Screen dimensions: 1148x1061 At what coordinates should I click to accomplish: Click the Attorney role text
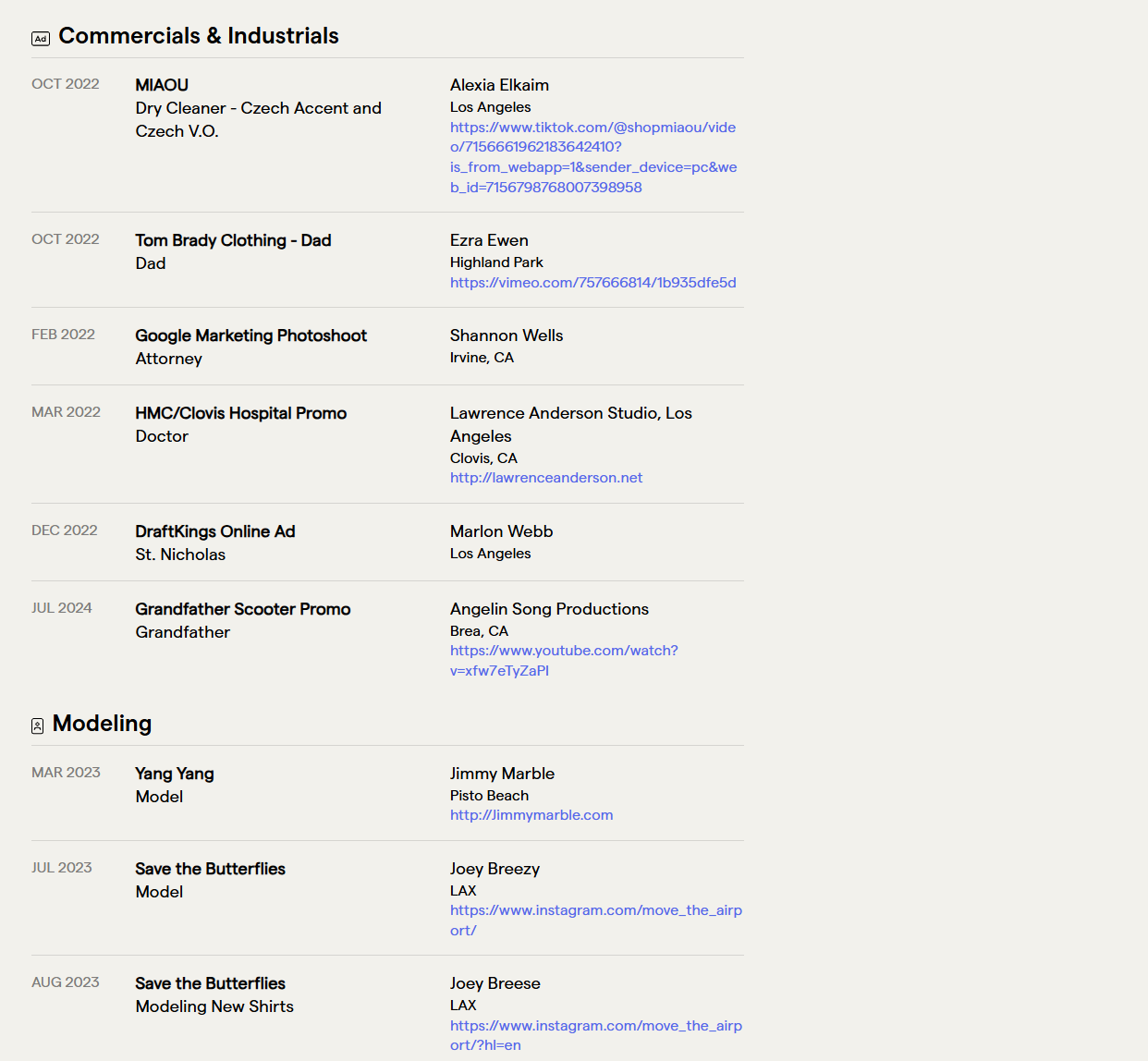pyautogui.click(x=169, y=359)
